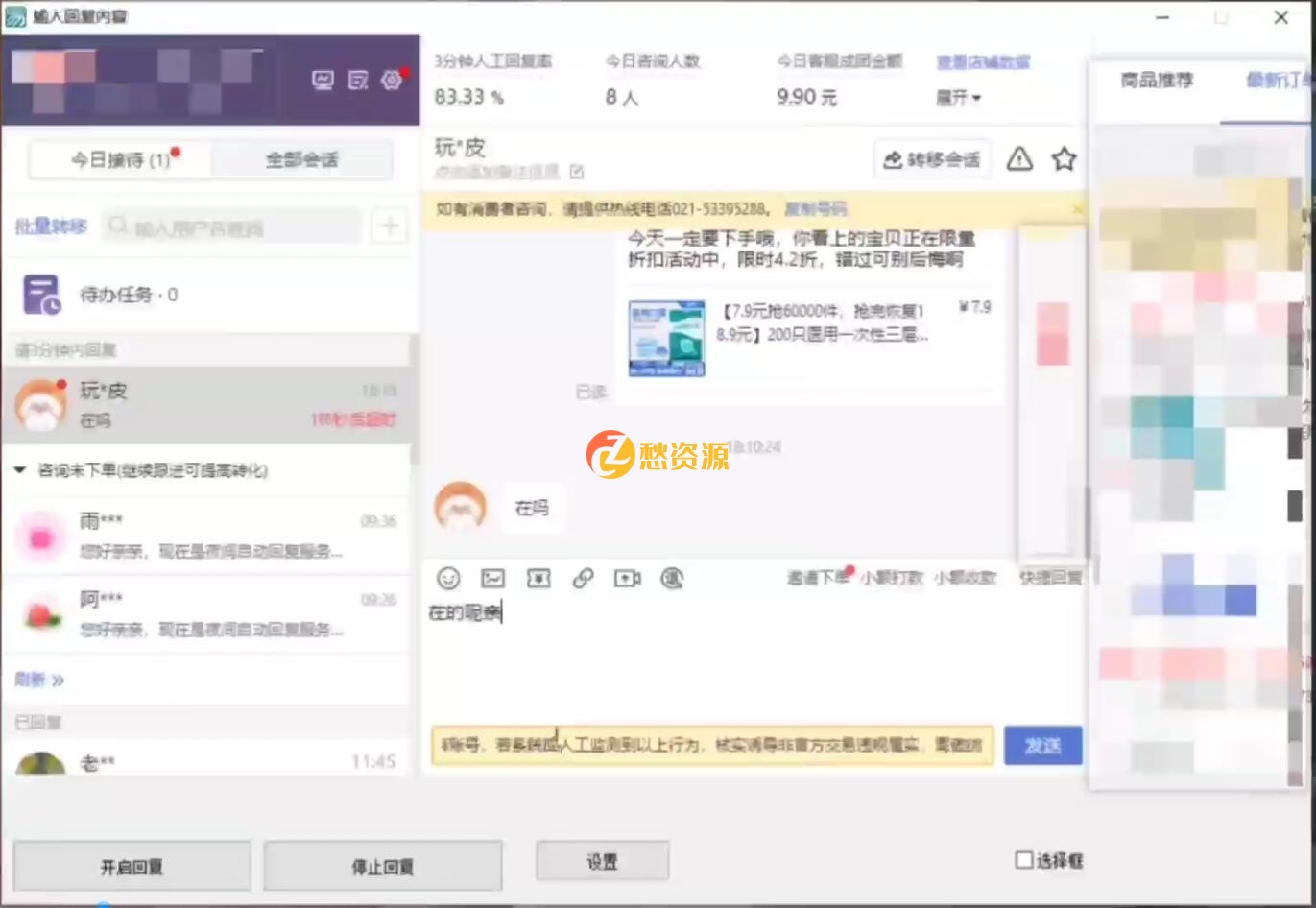
Task: Report the chat via the warning triangle icon
Action: coord(1018,159)
